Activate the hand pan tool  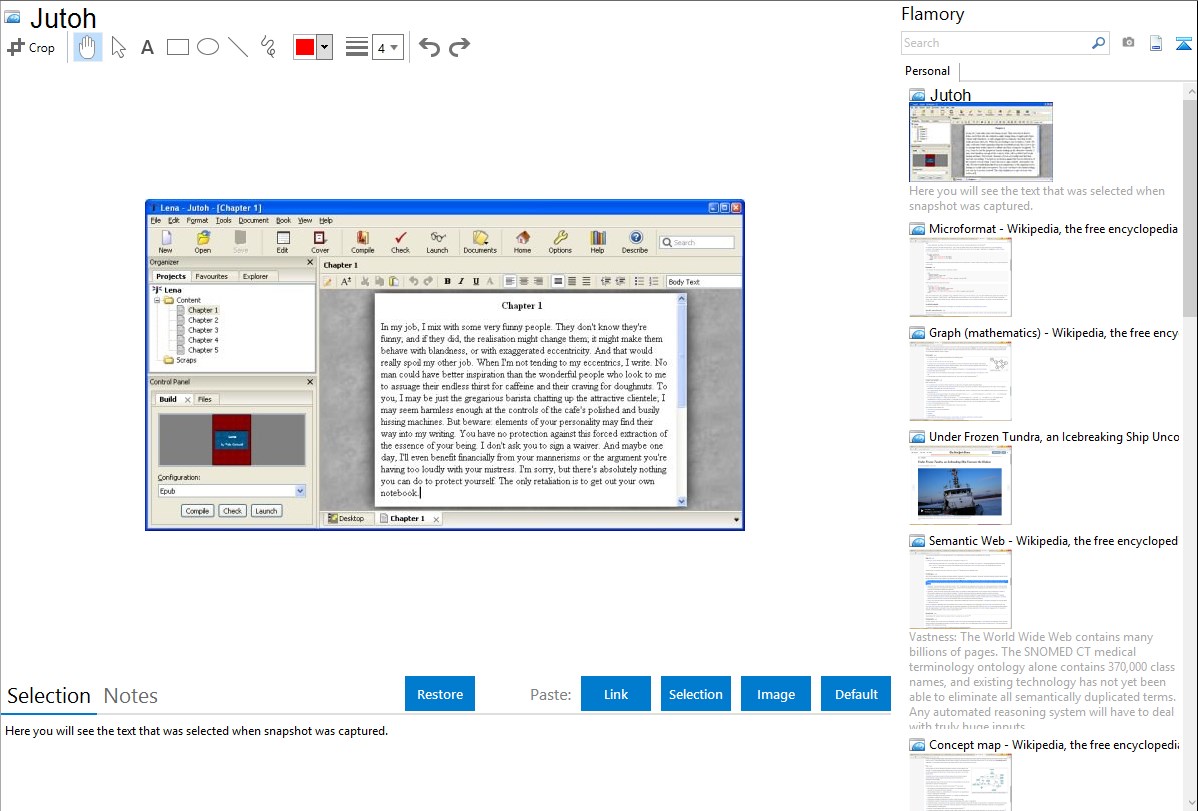[87, 47]
